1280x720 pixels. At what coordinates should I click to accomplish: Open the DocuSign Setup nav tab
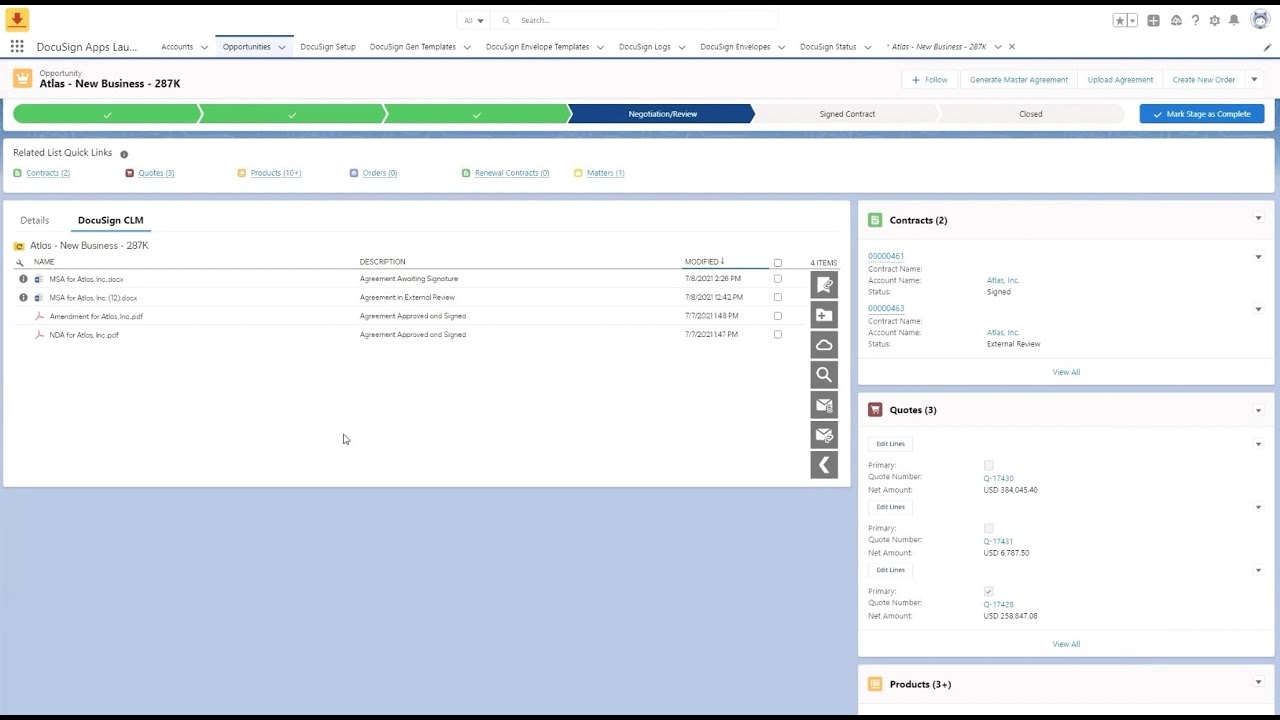tap(328, 47)
